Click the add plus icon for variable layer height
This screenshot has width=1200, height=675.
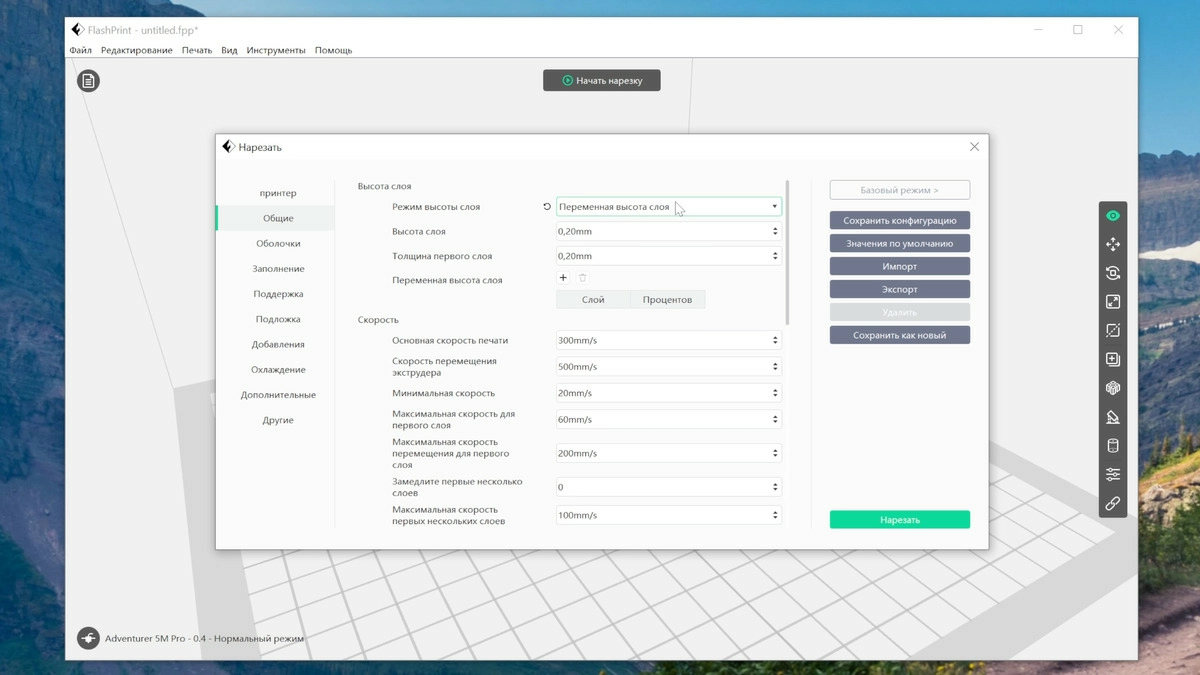click(563, 278)
